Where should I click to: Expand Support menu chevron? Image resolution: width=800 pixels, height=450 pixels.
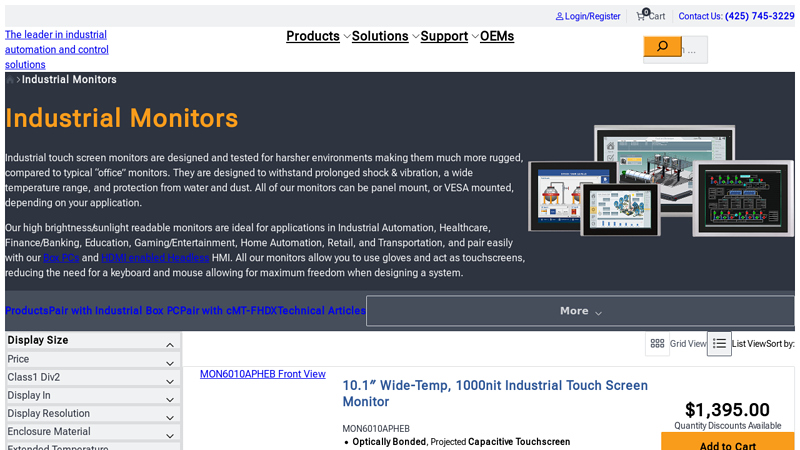coord(475,37)
